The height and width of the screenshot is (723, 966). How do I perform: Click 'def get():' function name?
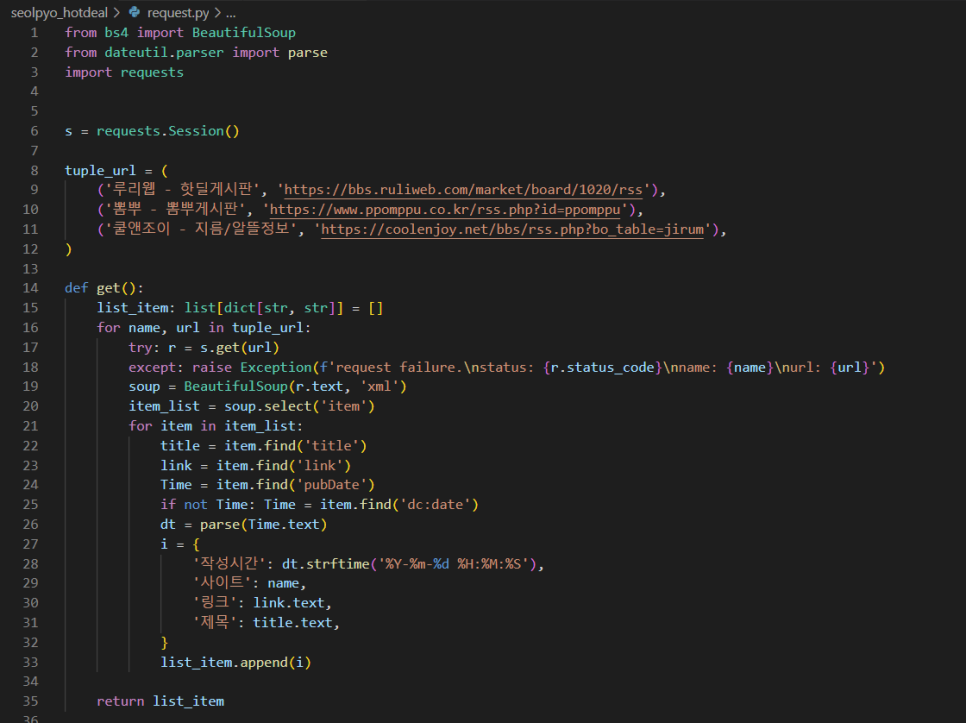coord(108,288)
